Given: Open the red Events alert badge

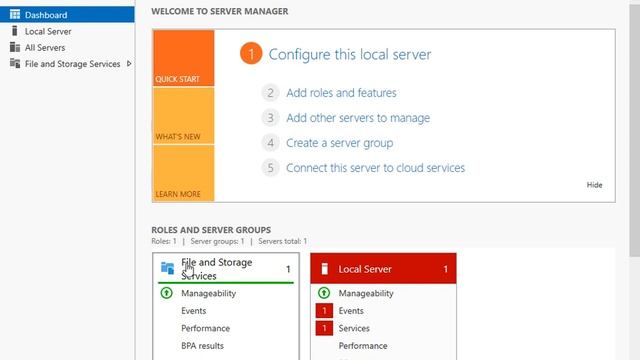Looking at the screenshot, I should 324,311.
